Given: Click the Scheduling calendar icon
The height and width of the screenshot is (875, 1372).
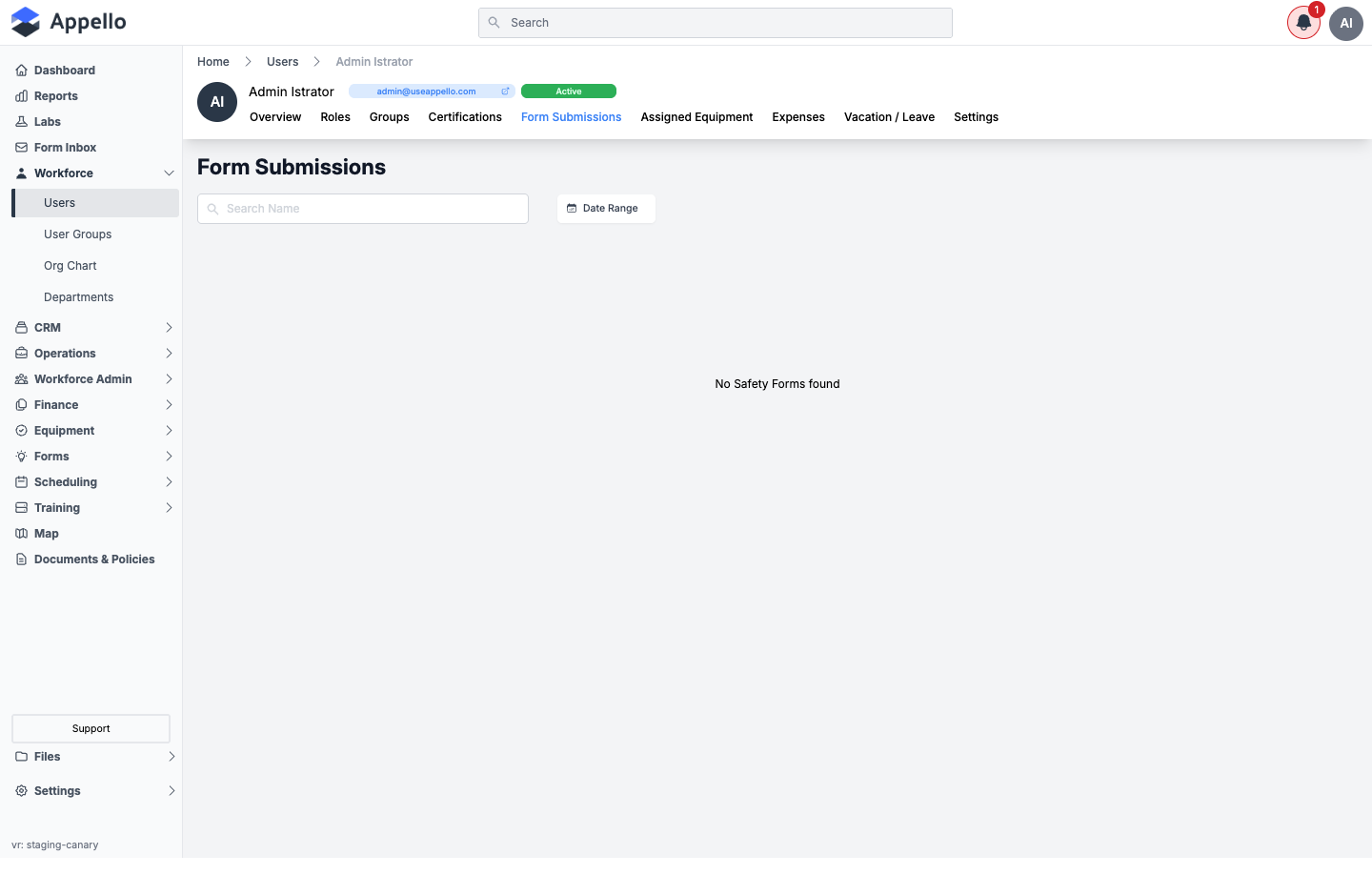Looking at the screenshot, I should click(21, 482).
